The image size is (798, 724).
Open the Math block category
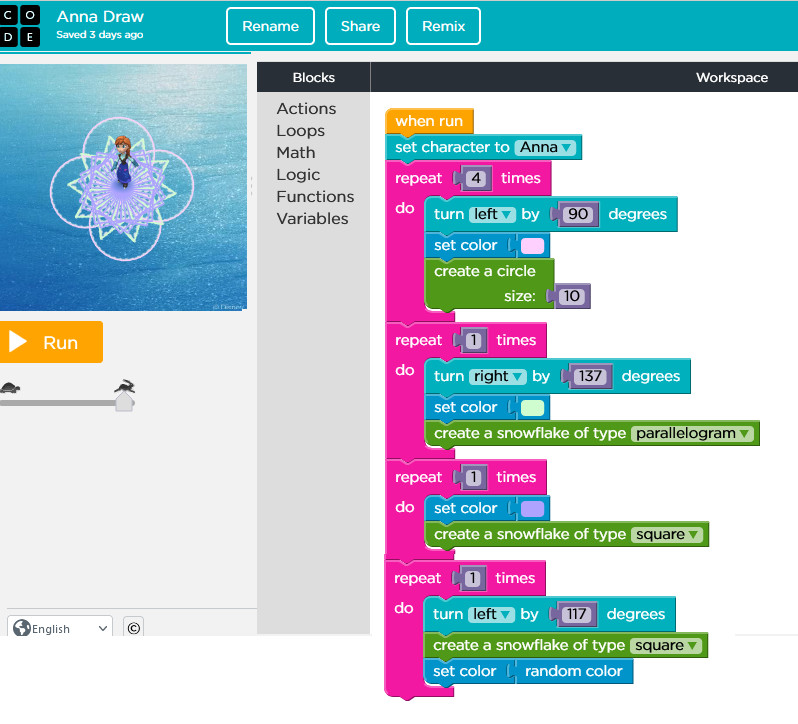[x=296, y=153]
